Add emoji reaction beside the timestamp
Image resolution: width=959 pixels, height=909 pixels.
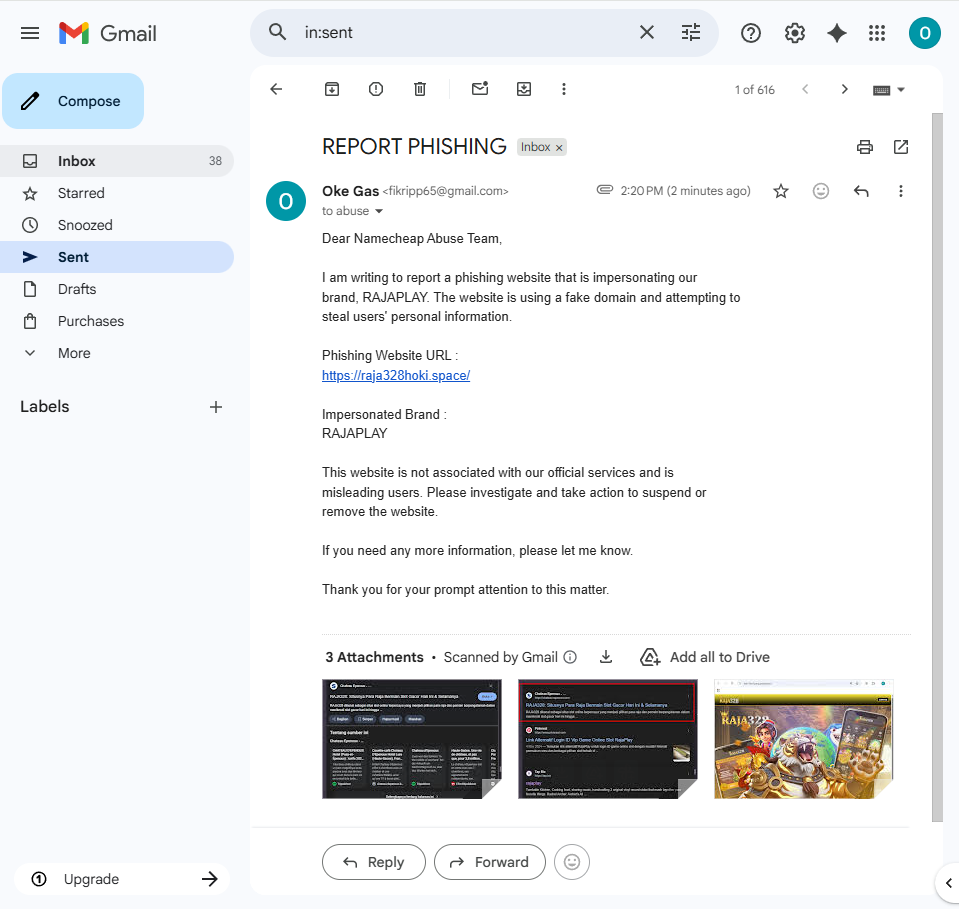click(x=820, y=191)
